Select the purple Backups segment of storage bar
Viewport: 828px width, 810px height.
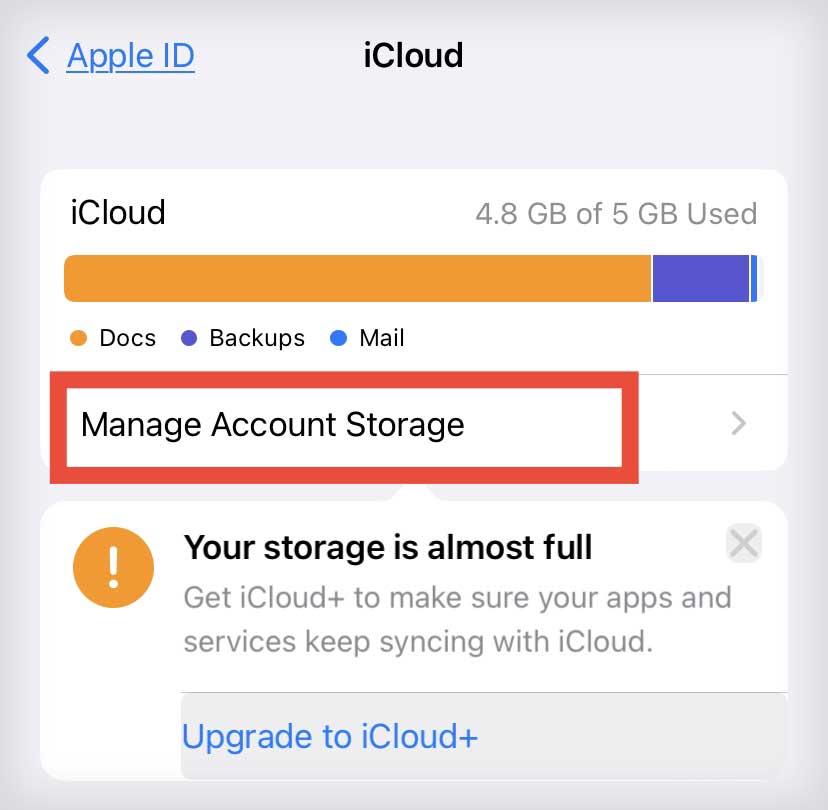(700, 278)
